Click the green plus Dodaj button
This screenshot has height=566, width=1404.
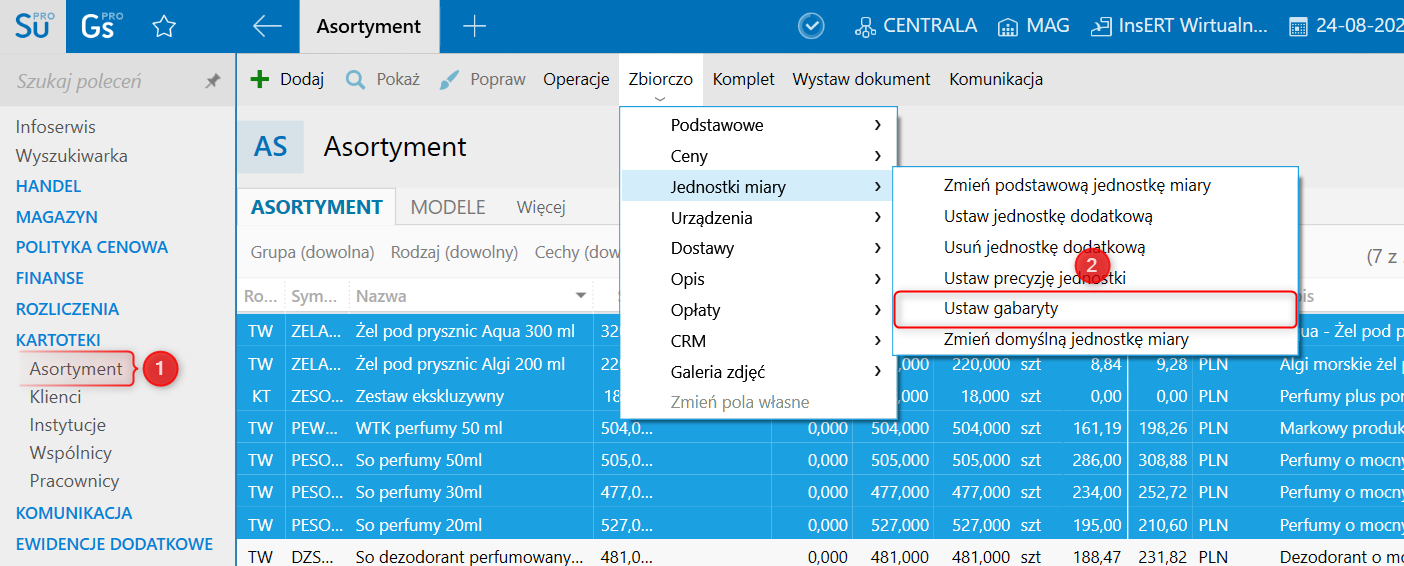click(x=289, y=79)
